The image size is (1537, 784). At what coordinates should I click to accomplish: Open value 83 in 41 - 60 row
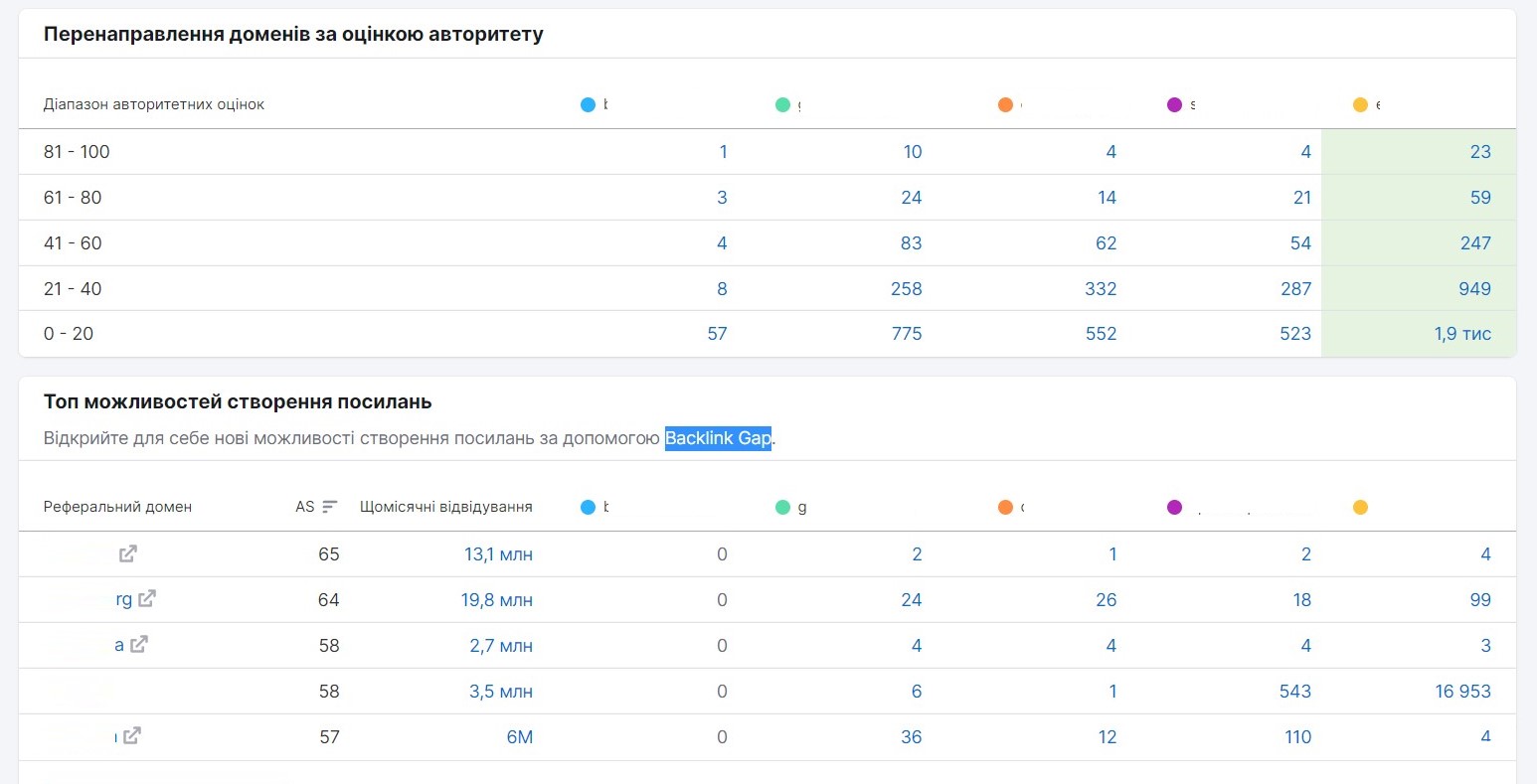pos(912,243)
